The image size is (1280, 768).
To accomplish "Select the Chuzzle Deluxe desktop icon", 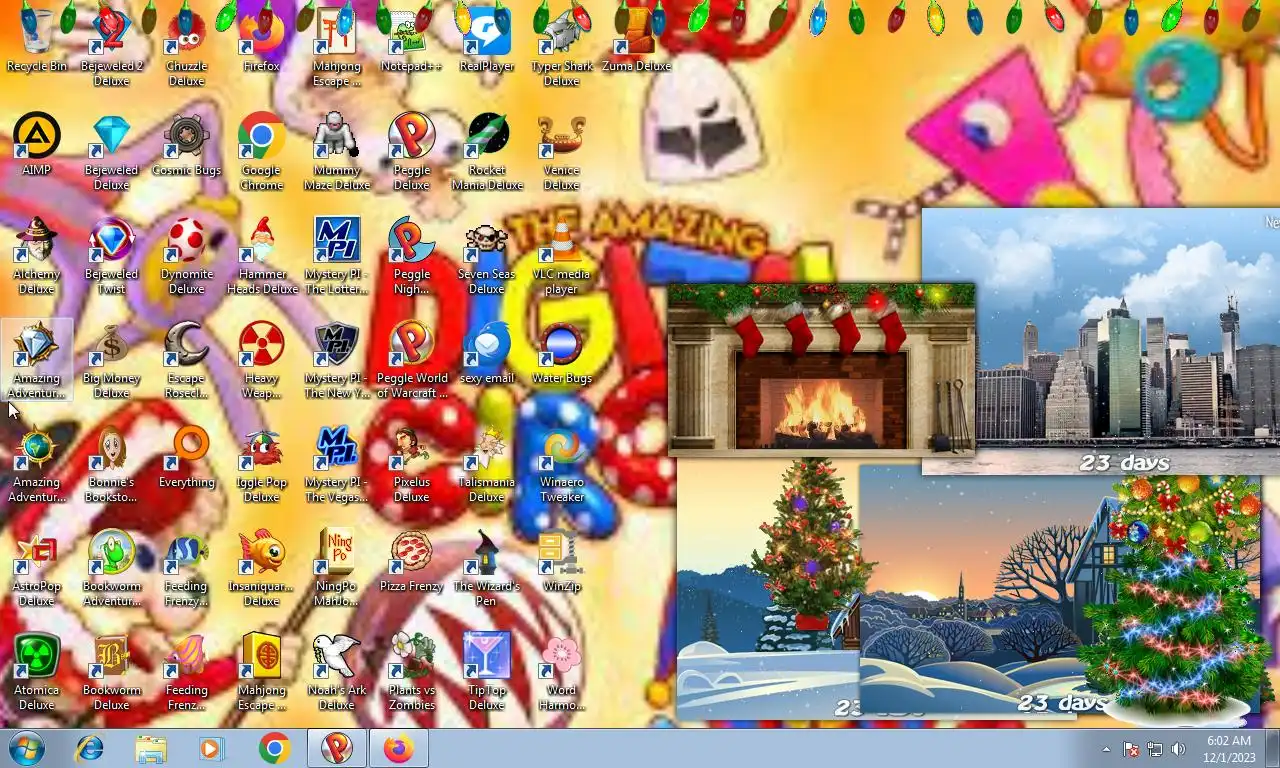I will tap(187, 47).
